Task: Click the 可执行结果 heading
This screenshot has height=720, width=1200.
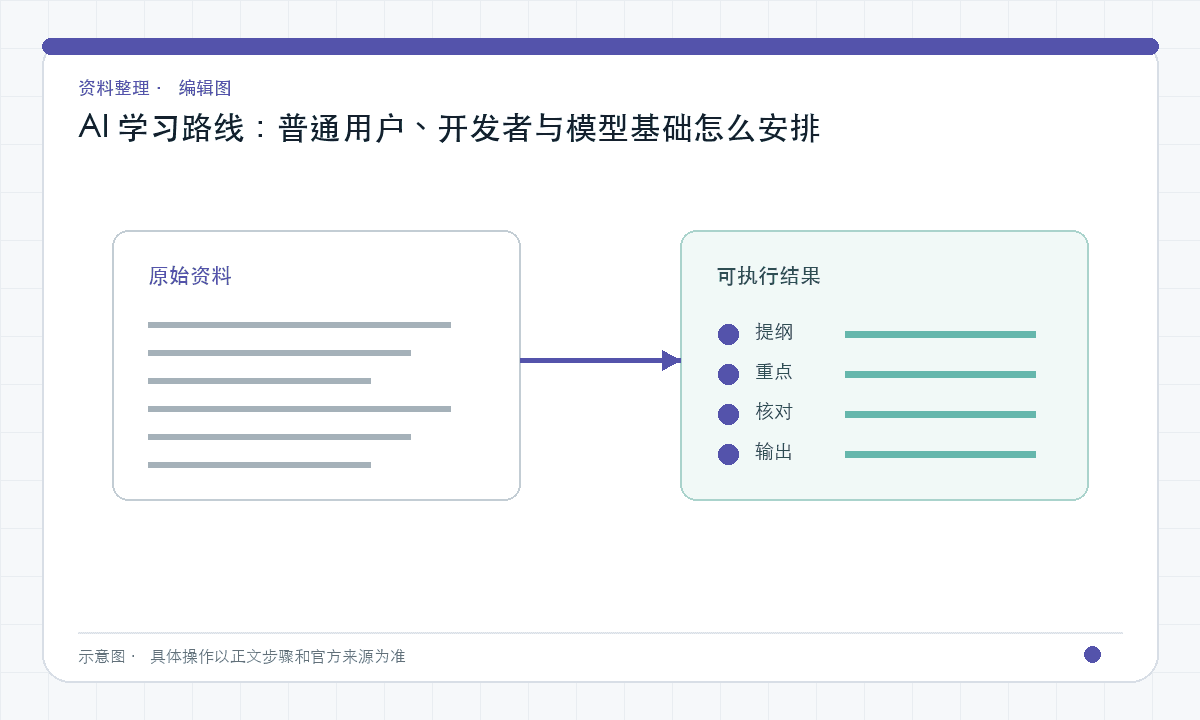Action: point(769,277)
